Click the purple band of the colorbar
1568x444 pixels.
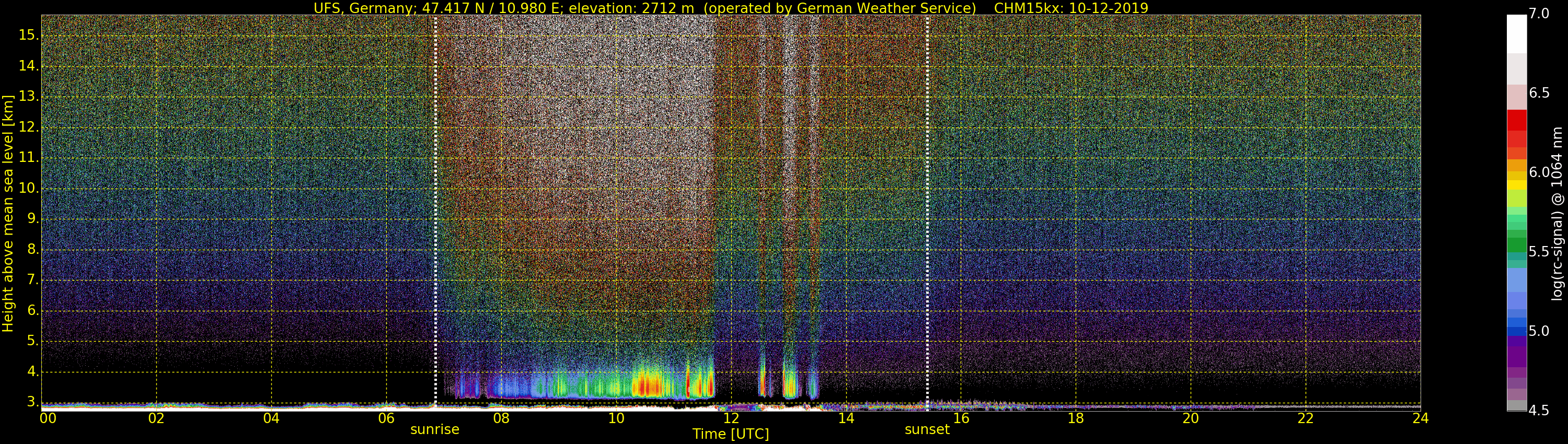click(1516, 356)
